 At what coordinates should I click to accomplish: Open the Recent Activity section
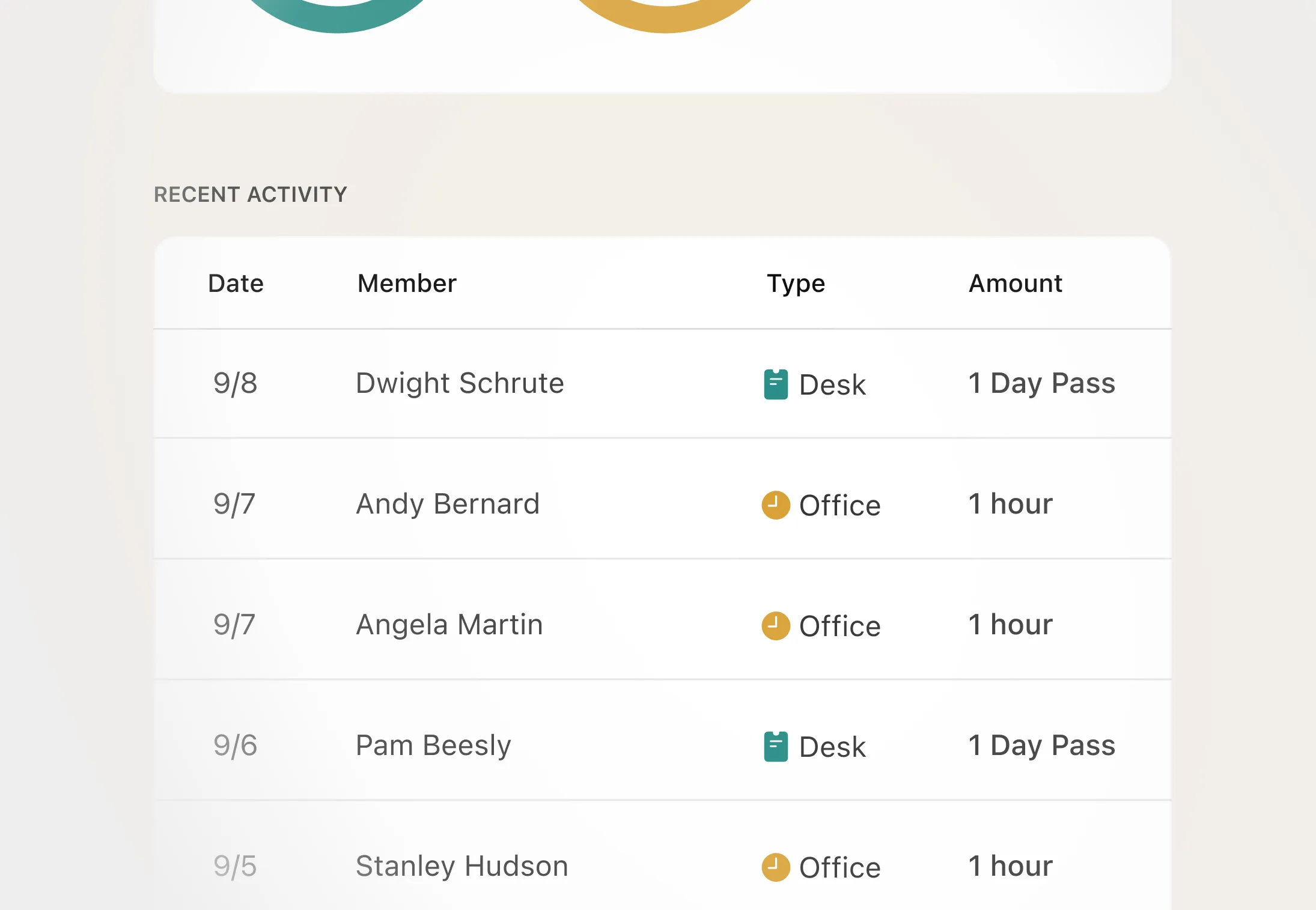(250, 194)
